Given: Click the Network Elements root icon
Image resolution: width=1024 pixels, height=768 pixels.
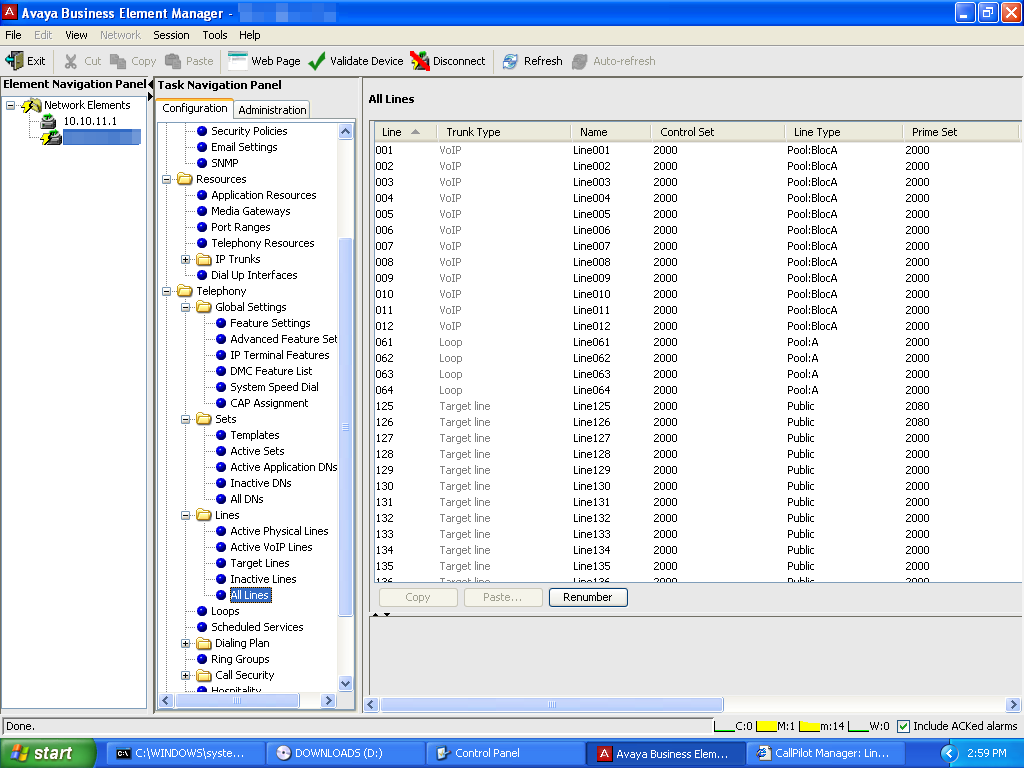Looking at the screenshot, I should (x=31, y=105).
